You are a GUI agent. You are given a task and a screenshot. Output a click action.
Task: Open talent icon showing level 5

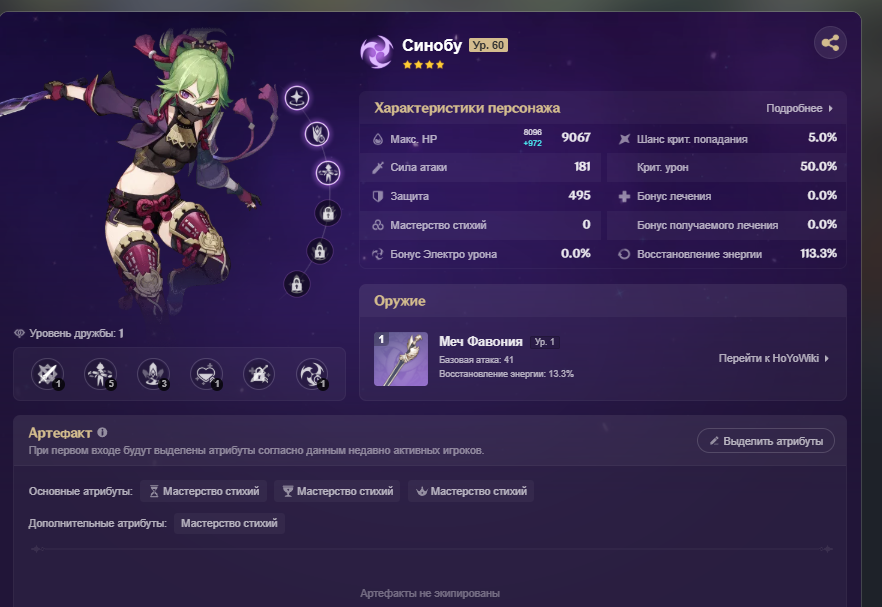[100, 374]
